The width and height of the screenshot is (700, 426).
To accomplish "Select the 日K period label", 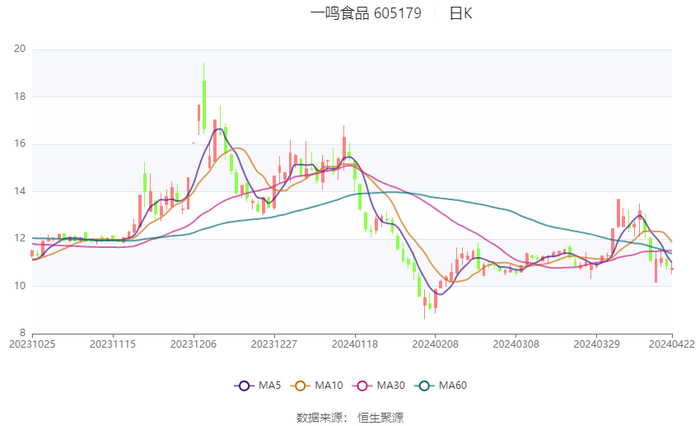I will click(461, 13).
